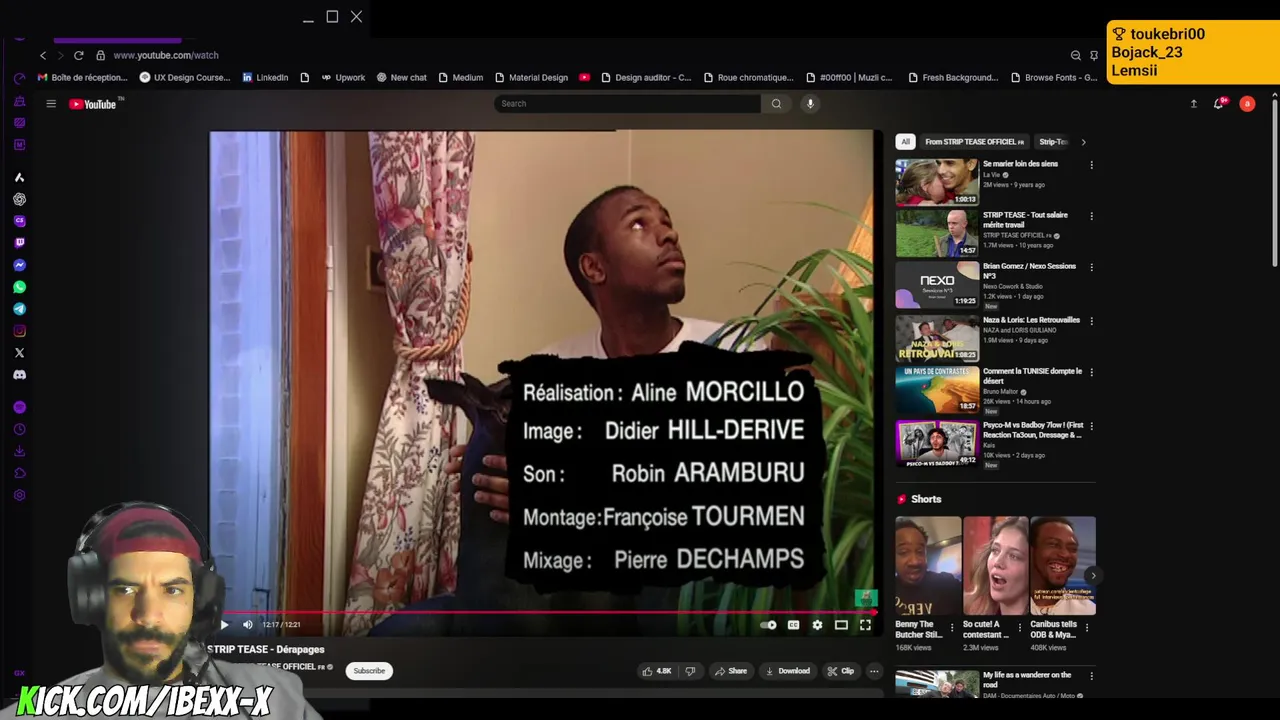Open the Clip button

pyautogui.click(x=841, y=671)
